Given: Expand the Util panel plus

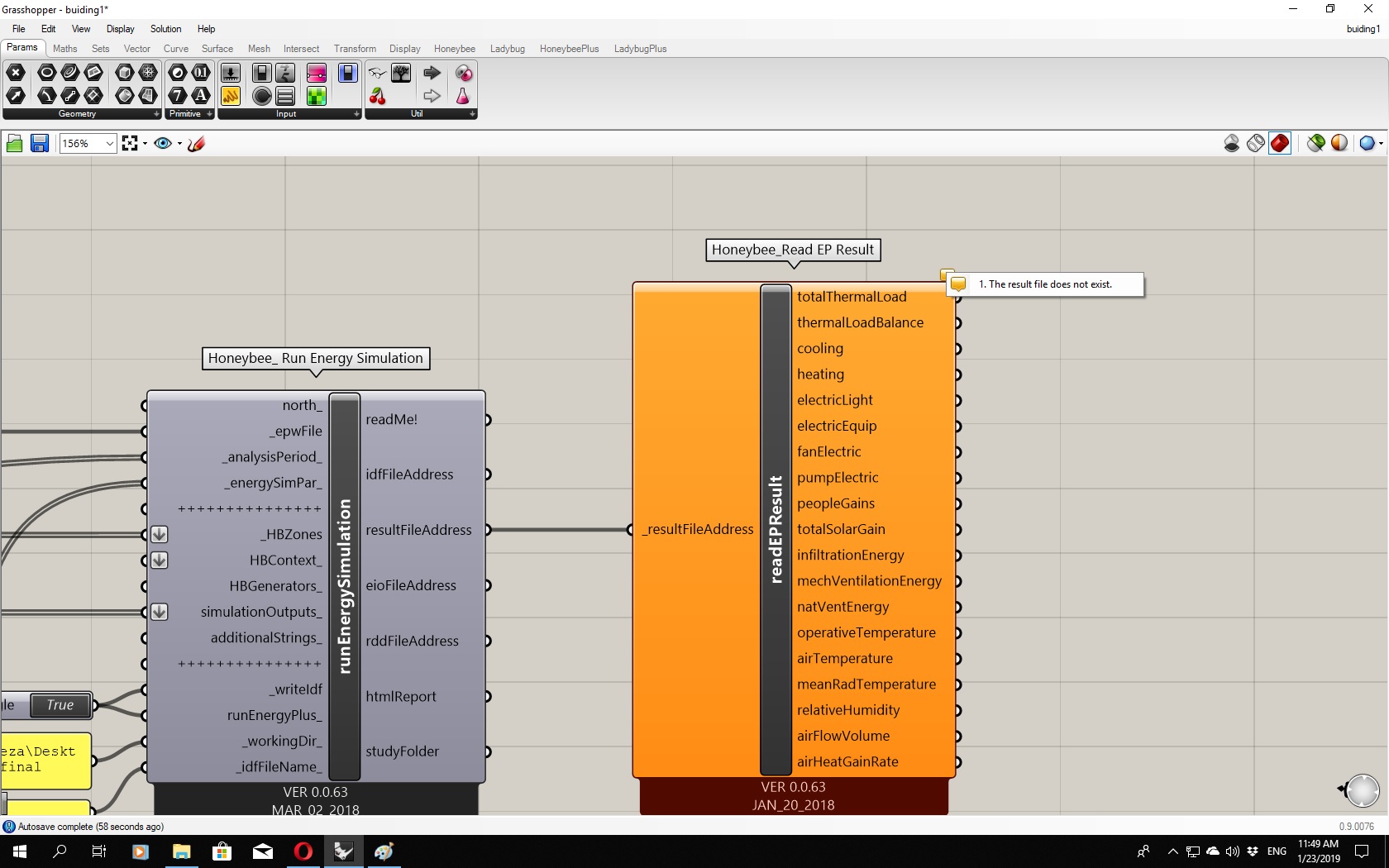Looking at the screenshot, I should click(x=472, y=114).
